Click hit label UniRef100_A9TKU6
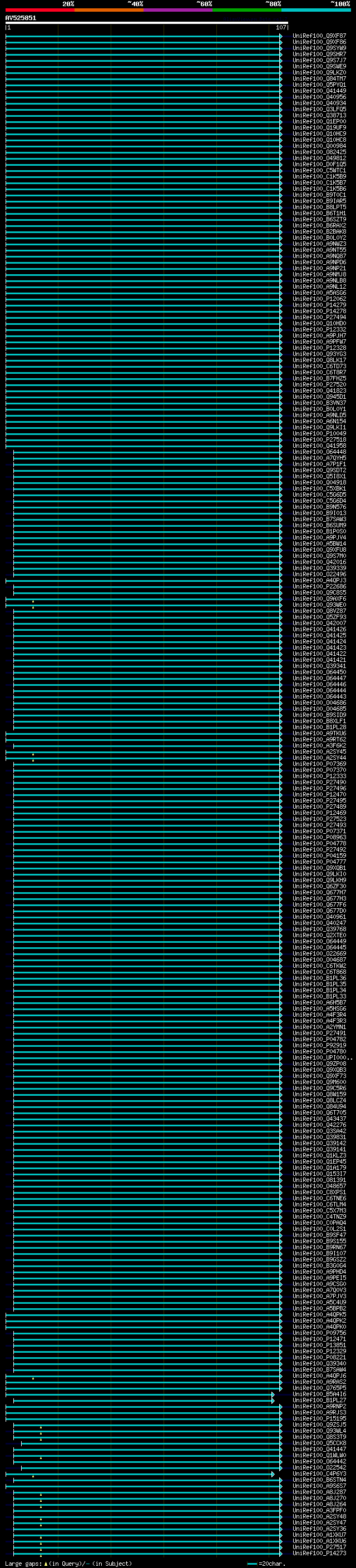 319,734
